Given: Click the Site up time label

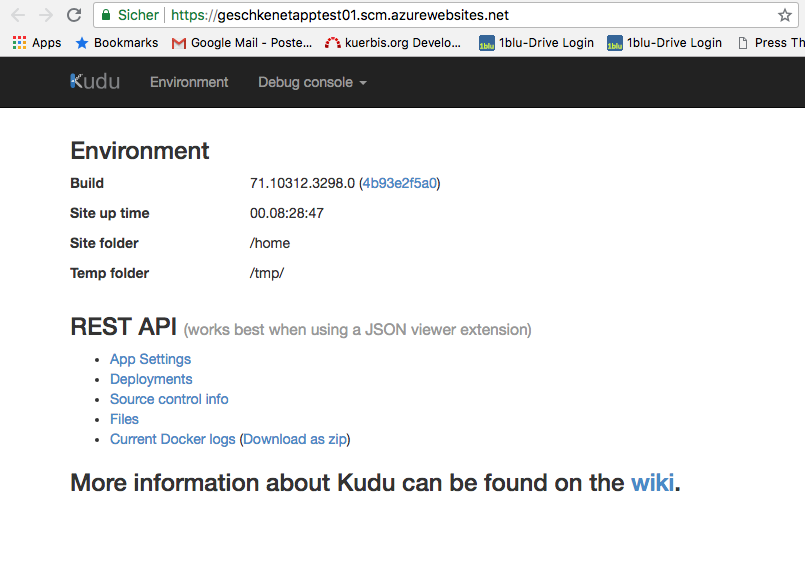Looking at the screenshot, I should pyautogui.click(x=109, y=213).
